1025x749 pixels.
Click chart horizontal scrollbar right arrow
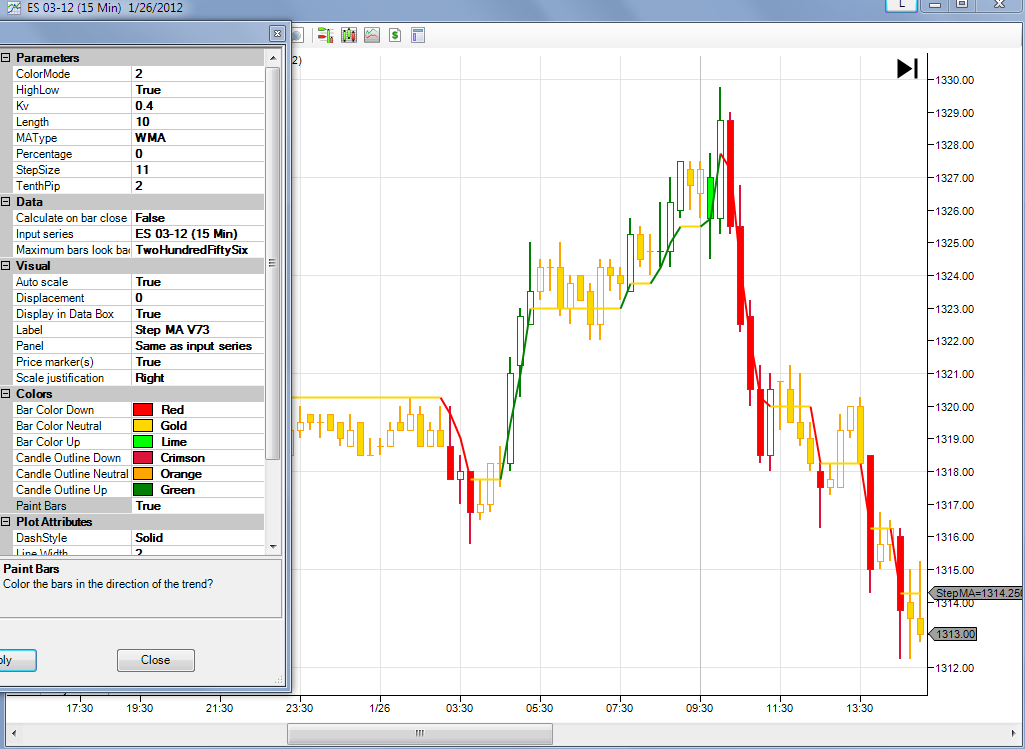(x=1014, y=733)
